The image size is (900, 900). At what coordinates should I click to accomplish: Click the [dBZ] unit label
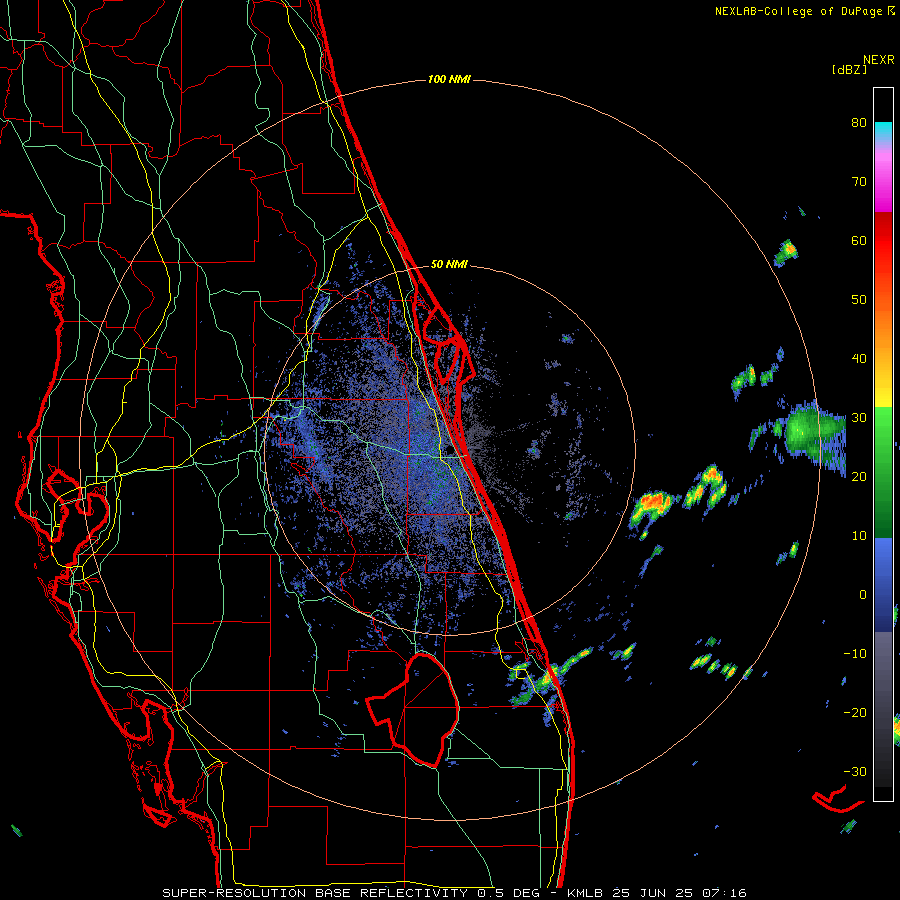pyautogui.click(x=849, y=70)
